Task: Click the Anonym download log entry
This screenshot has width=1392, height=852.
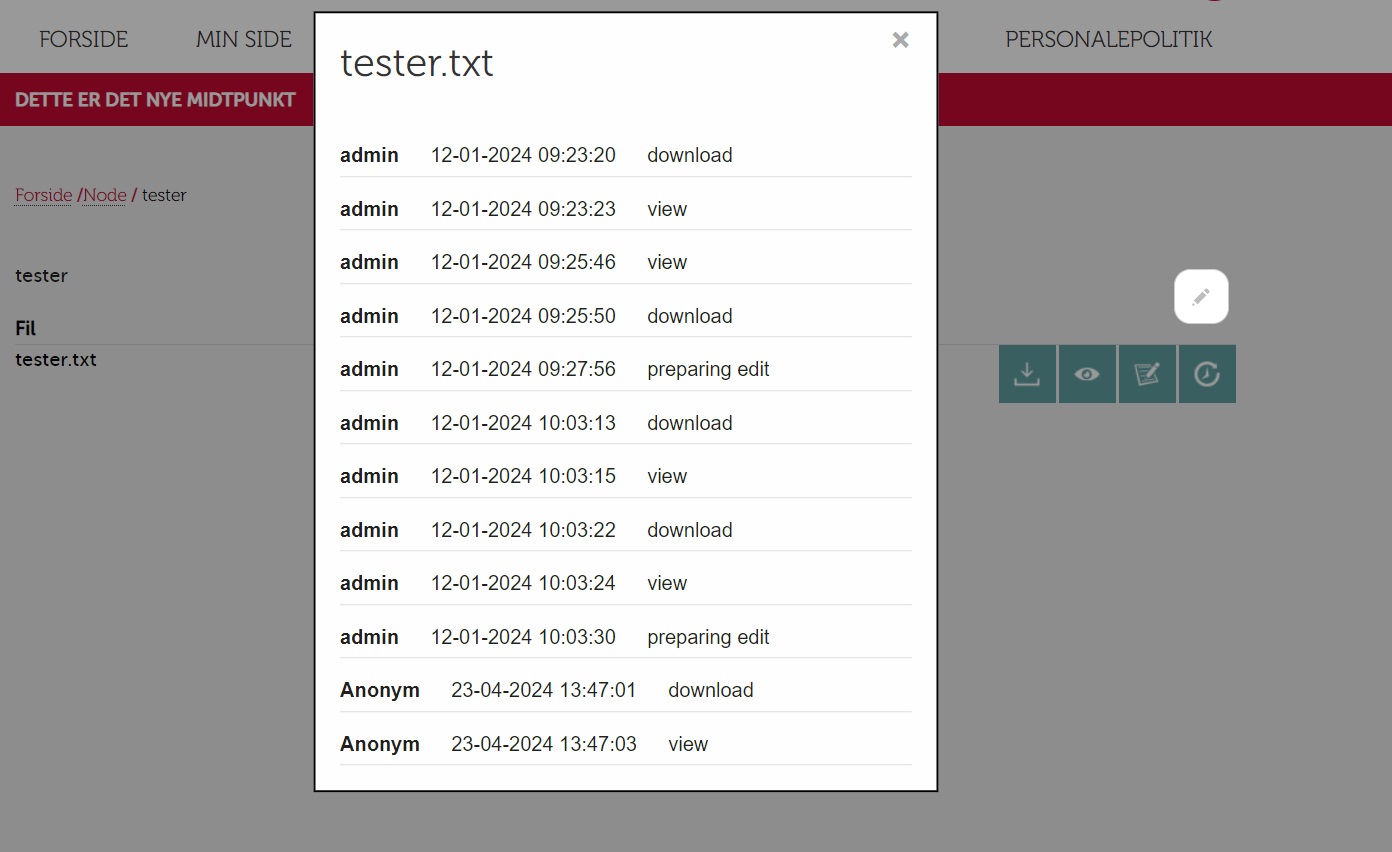Action: [x=625, y=690]
